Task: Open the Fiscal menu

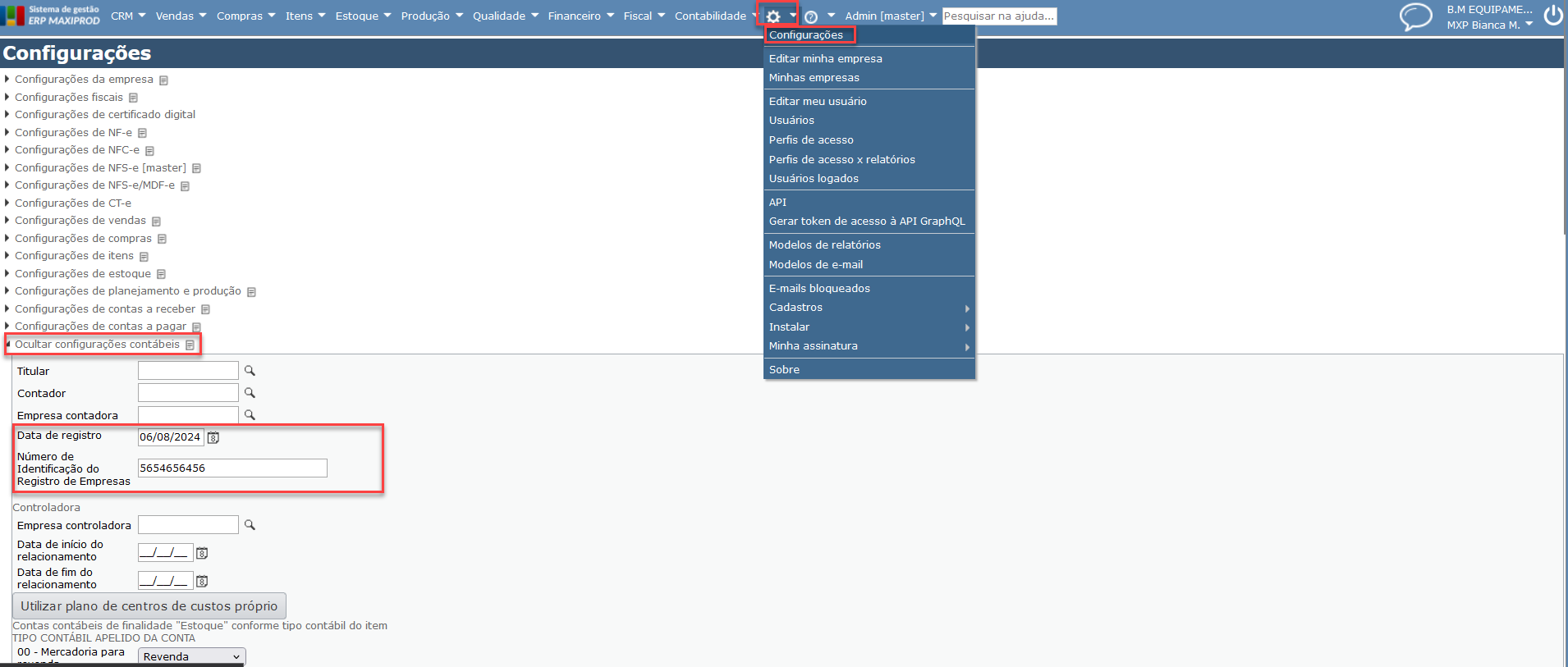Action: point(644,16)
